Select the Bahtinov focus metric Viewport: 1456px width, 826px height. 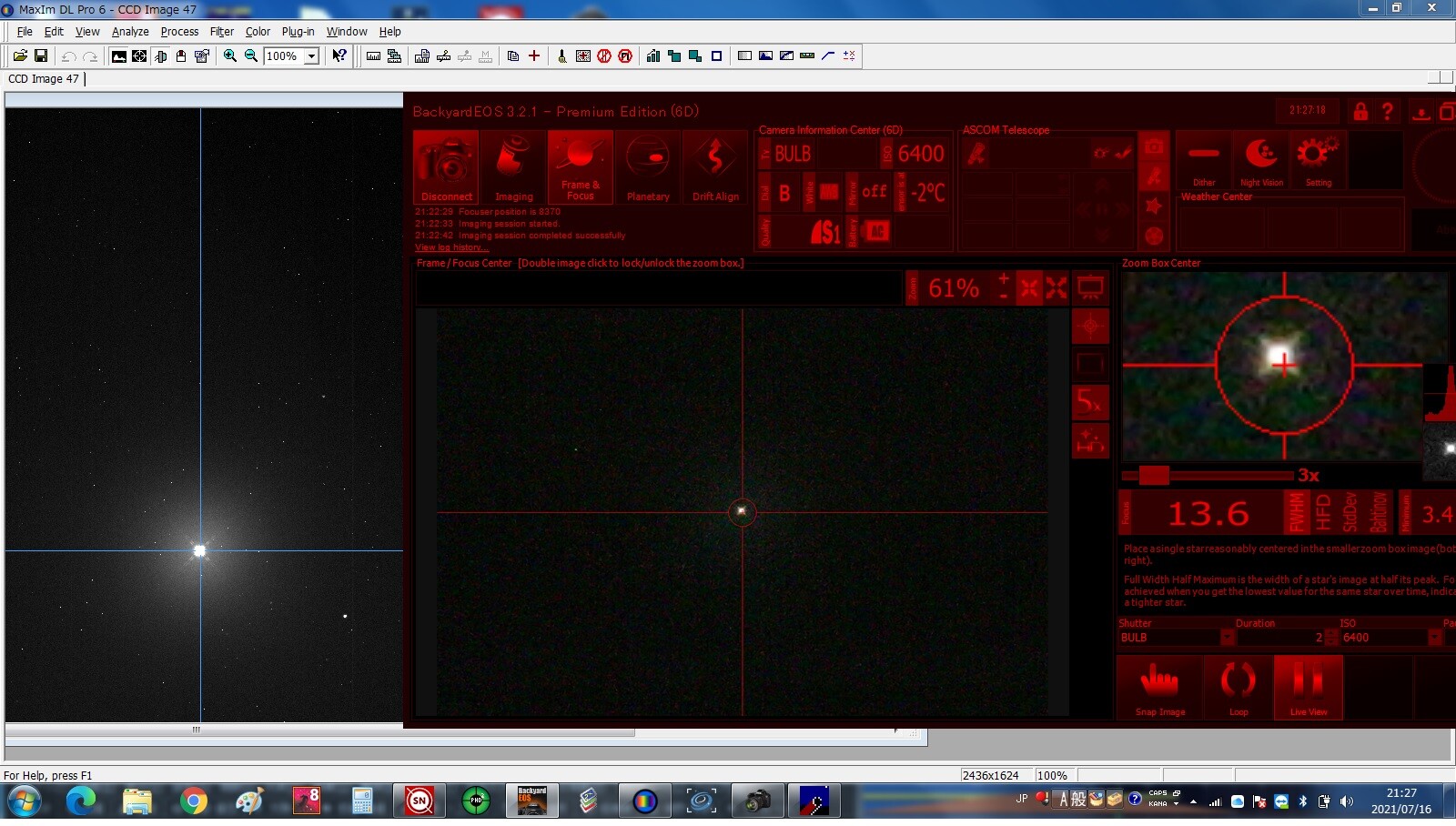1379,512
